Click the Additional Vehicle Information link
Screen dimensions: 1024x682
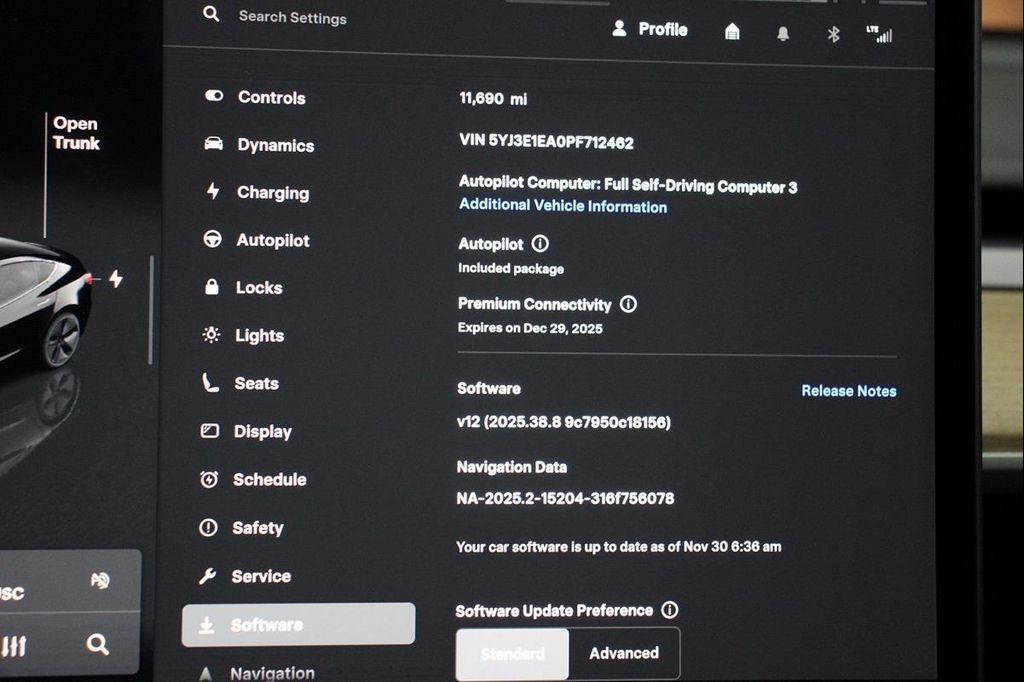pos(563,206)
